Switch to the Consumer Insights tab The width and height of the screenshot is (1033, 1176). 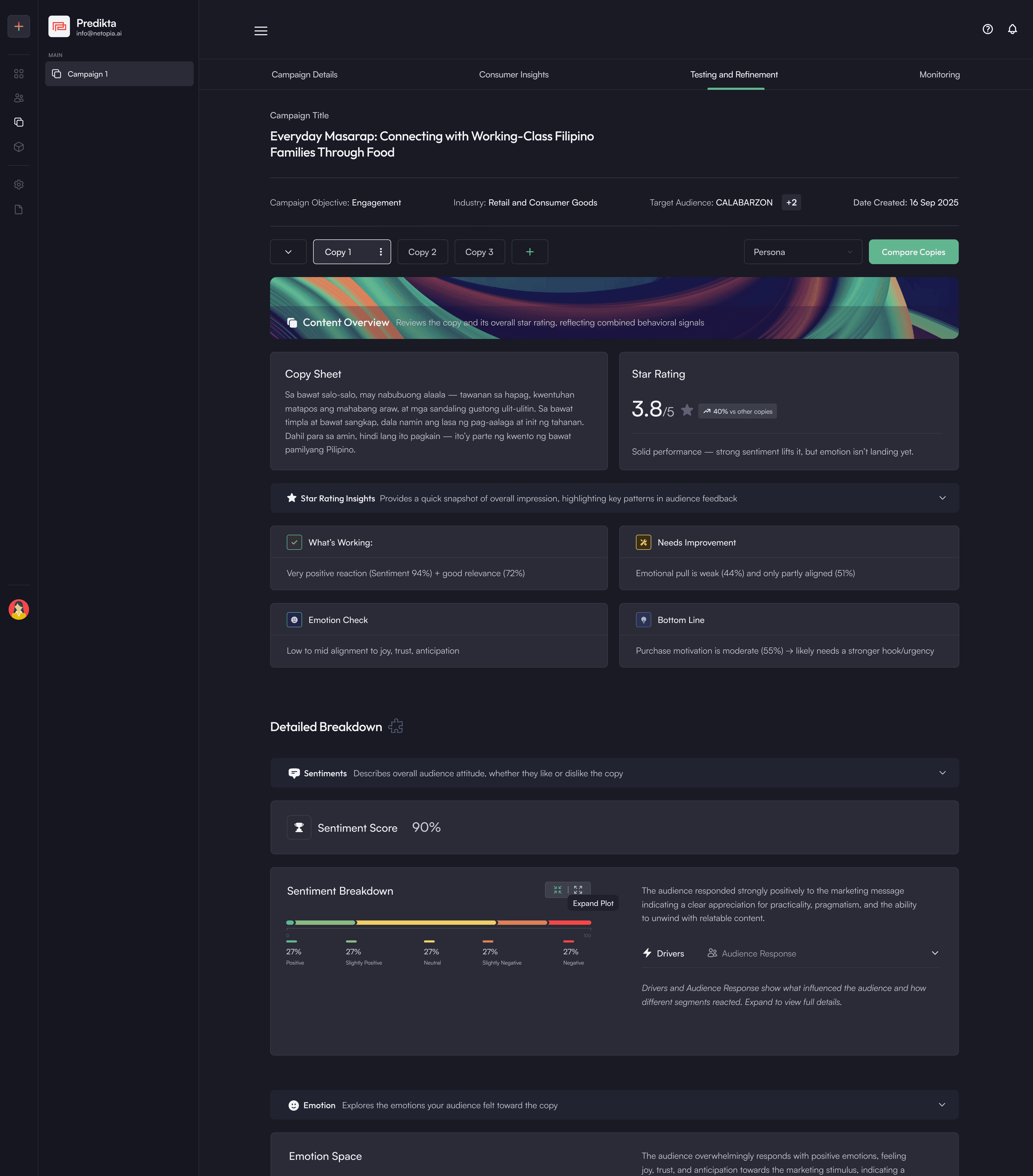pos(513,75)
